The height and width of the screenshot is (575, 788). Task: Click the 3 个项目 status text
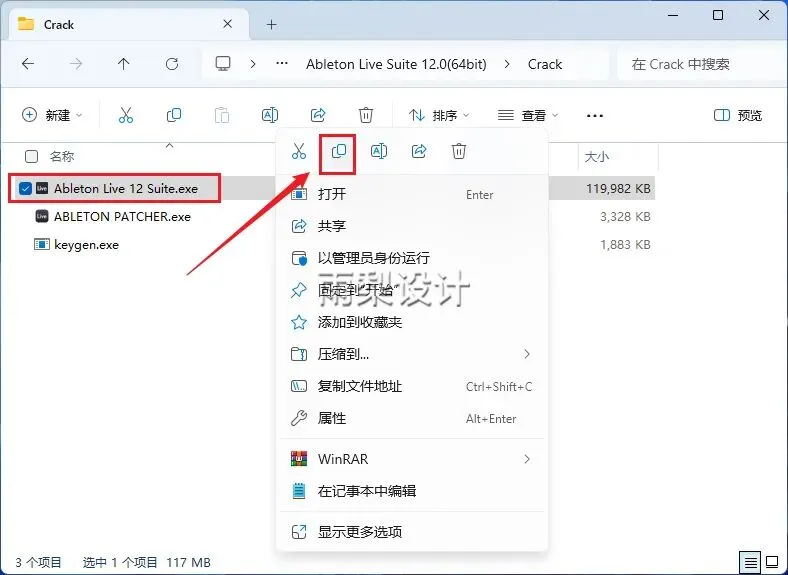coord(38,562)
